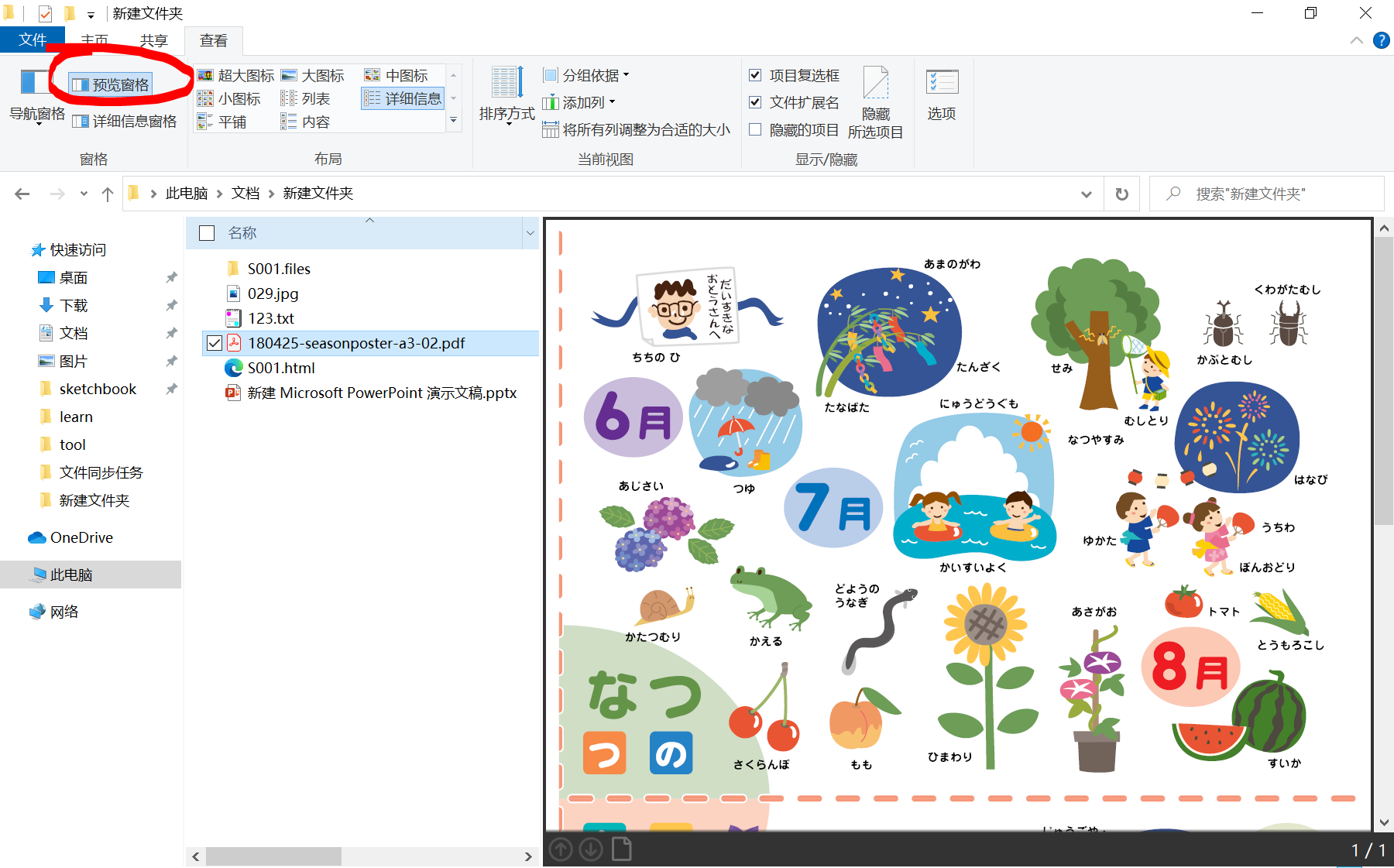1394x868 pixels.
Task: Open the File tab
Action: [x=33, y=39]
